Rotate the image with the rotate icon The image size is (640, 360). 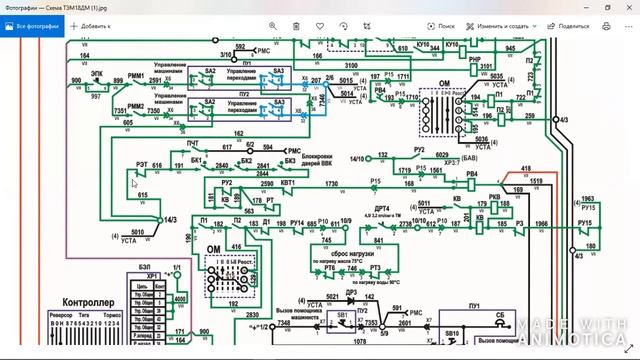click(344, 26)
